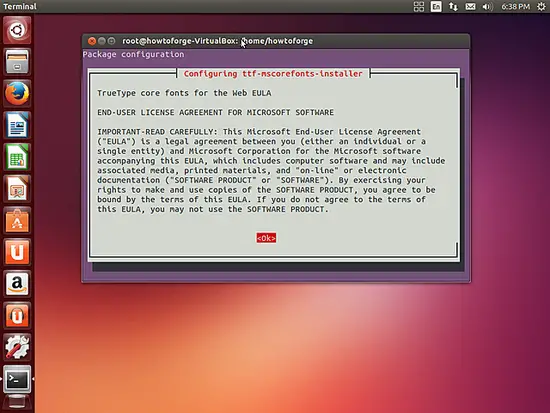Open the clock showing 6:38 PM
Viewport: 550px width, 413px height.
tap(515, 6)
